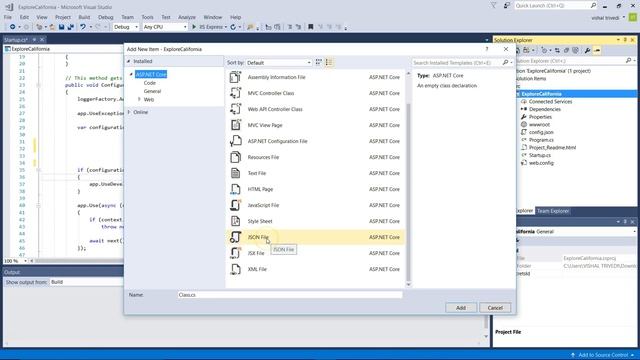
Task: Click the Name input field containing Class.cs
Action: pos(290,295)
